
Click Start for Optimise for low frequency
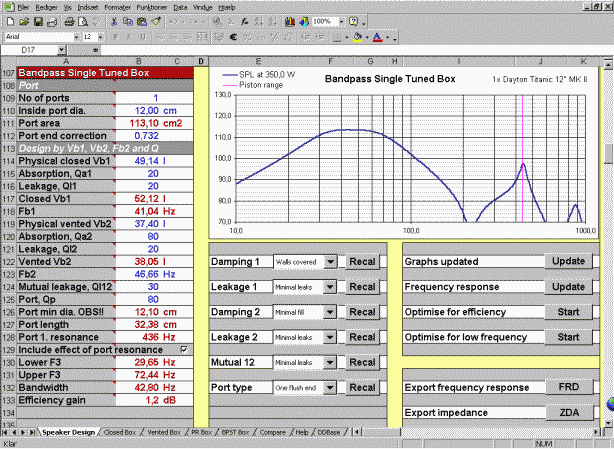coord(569,337)
